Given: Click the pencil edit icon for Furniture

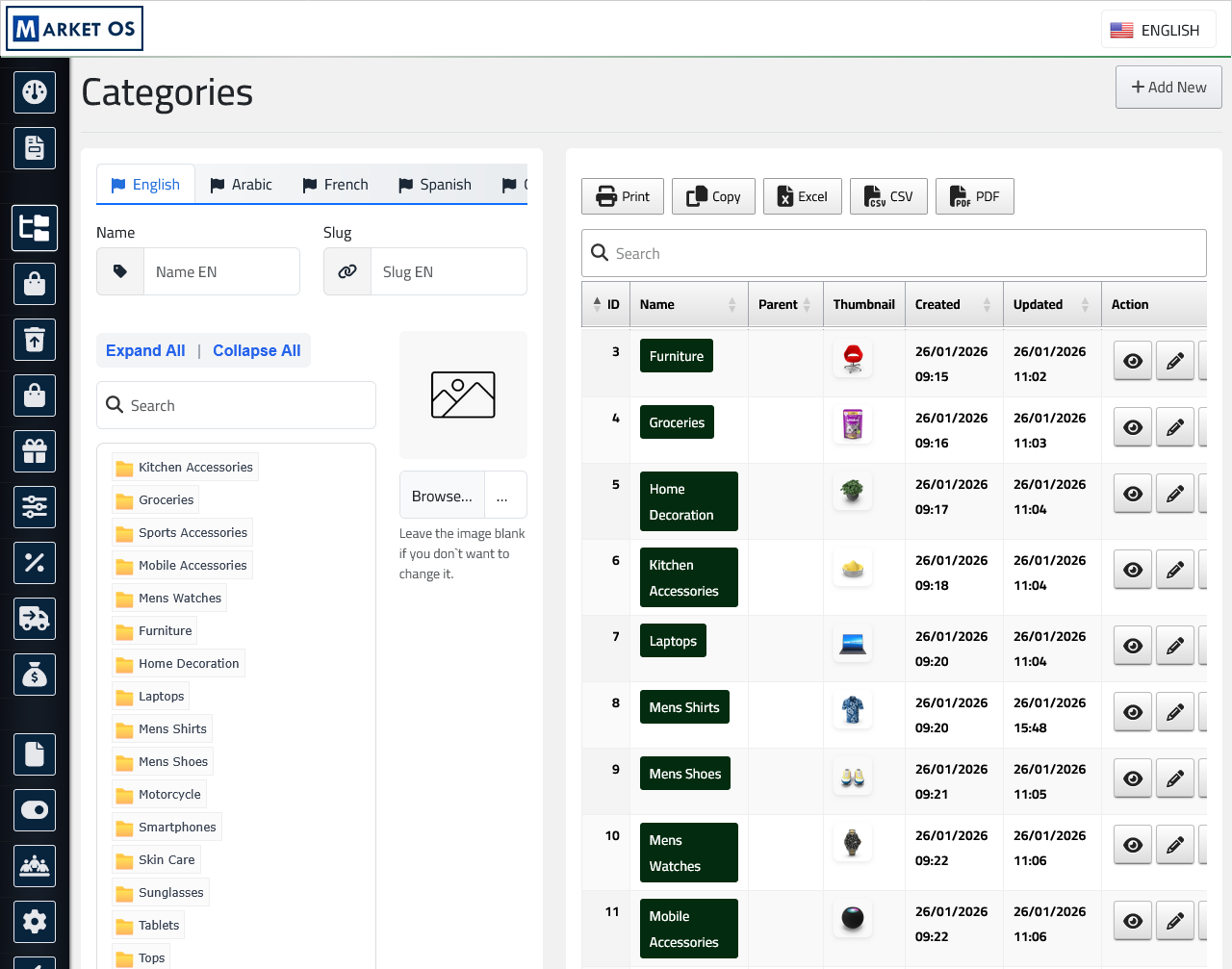Looking at the screenshot, I should coord(1174,361).
